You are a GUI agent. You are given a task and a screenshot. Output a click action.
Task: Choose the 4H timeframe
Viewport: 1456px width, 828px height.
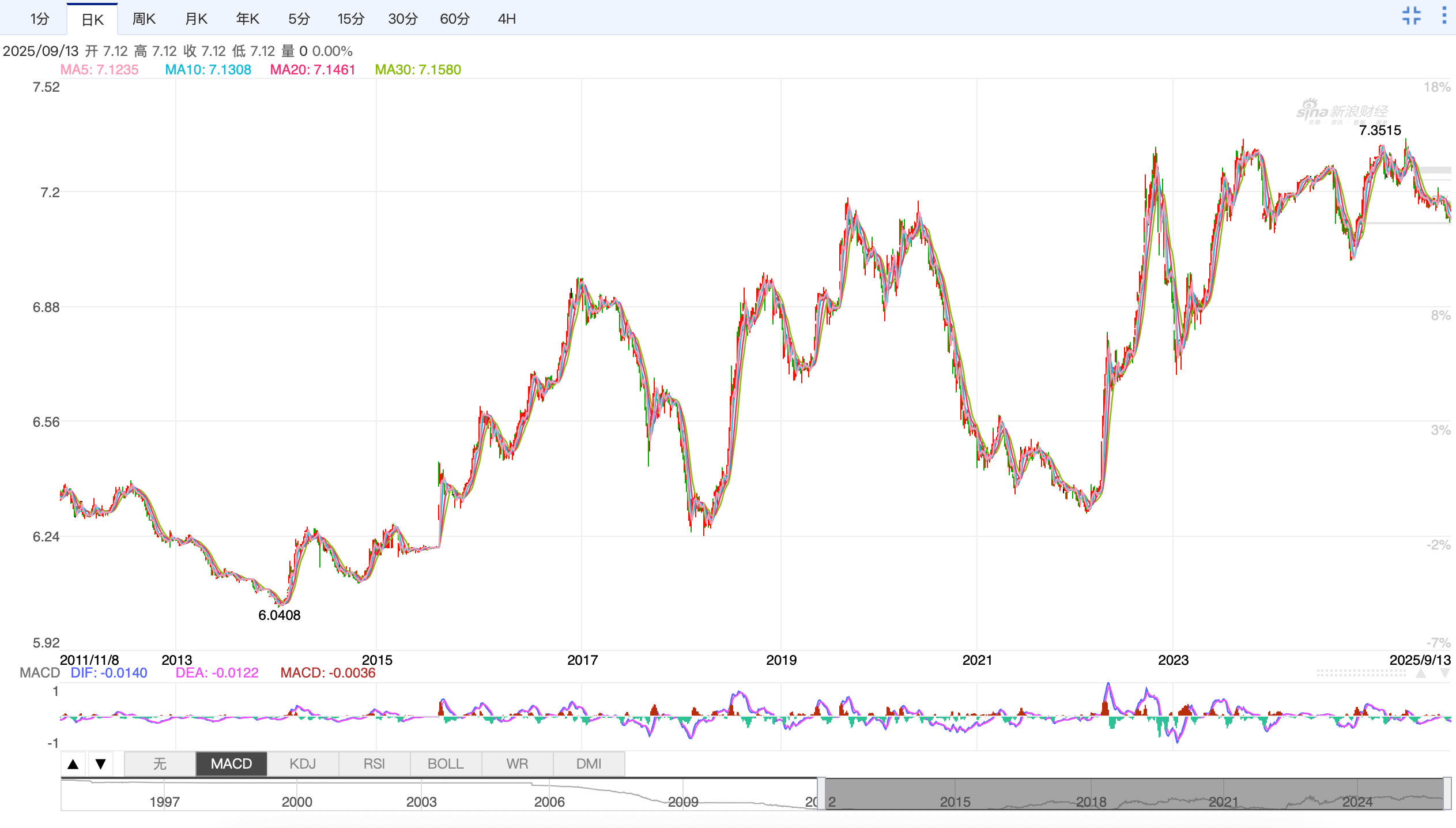507,19
